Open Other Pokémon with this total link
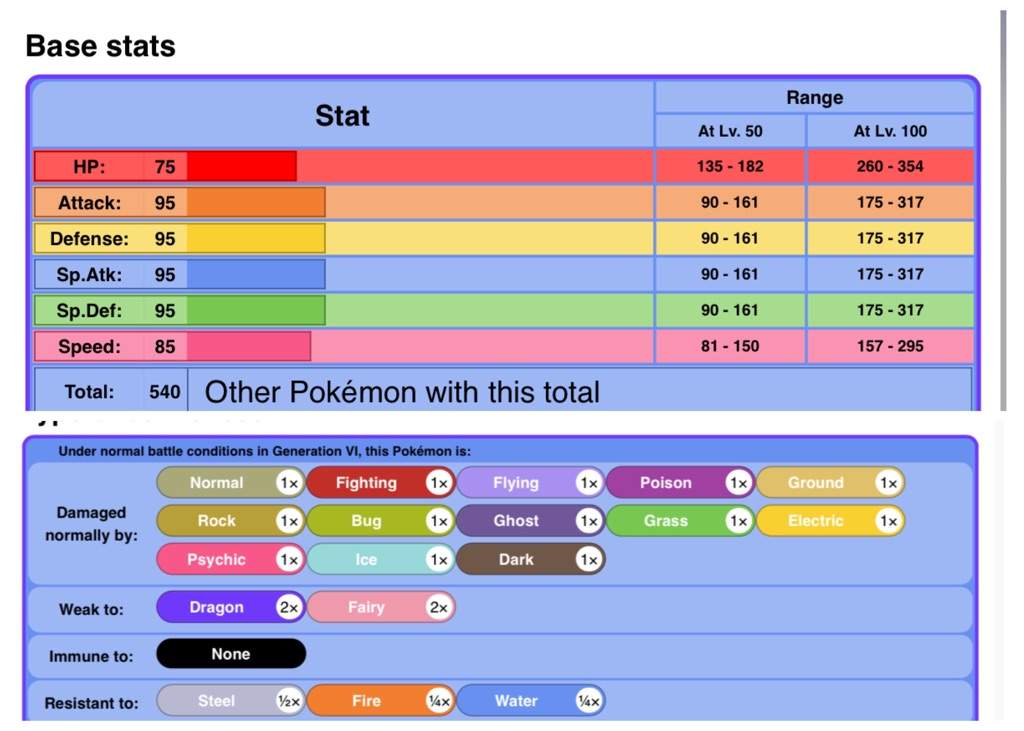The image size is (1024, 731). [x=402, y=392]
